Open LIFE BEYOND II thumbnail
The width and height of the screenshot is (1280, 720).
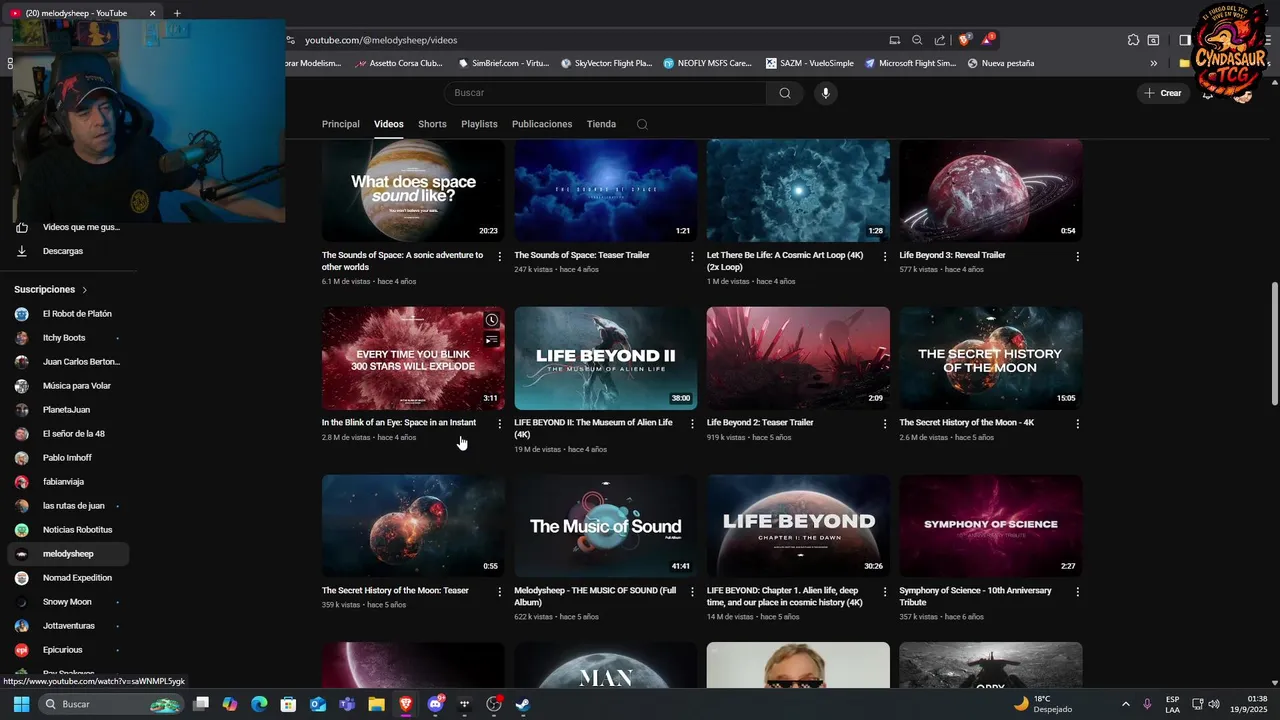[606, 358]
